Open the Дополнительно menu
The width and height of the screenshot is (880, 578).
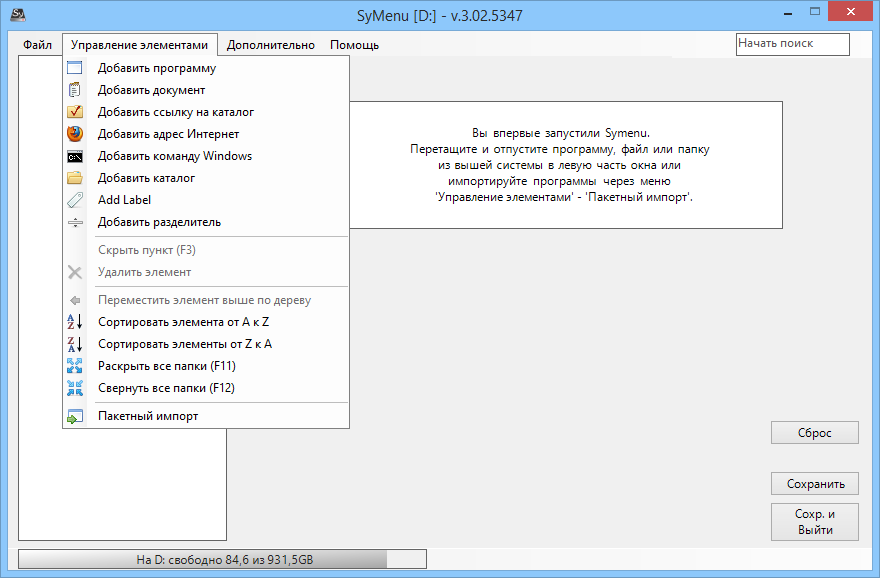click(271, 45)
